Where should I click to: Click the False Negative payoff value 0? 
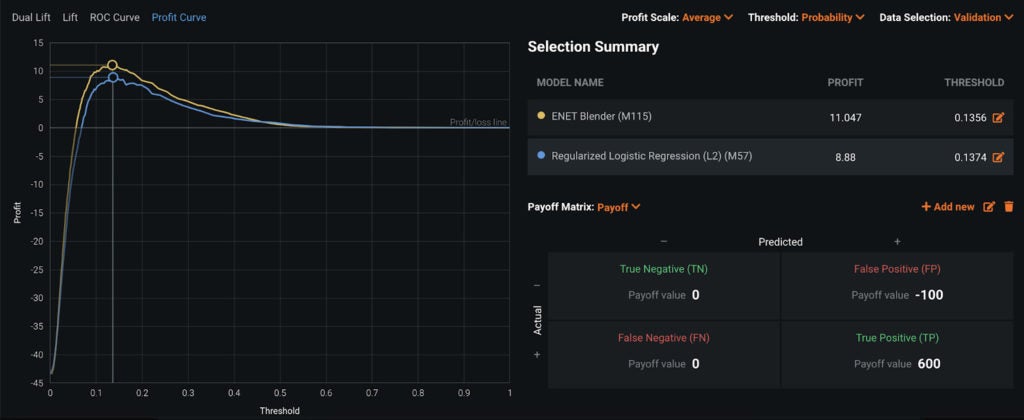(x=696, y=364)
